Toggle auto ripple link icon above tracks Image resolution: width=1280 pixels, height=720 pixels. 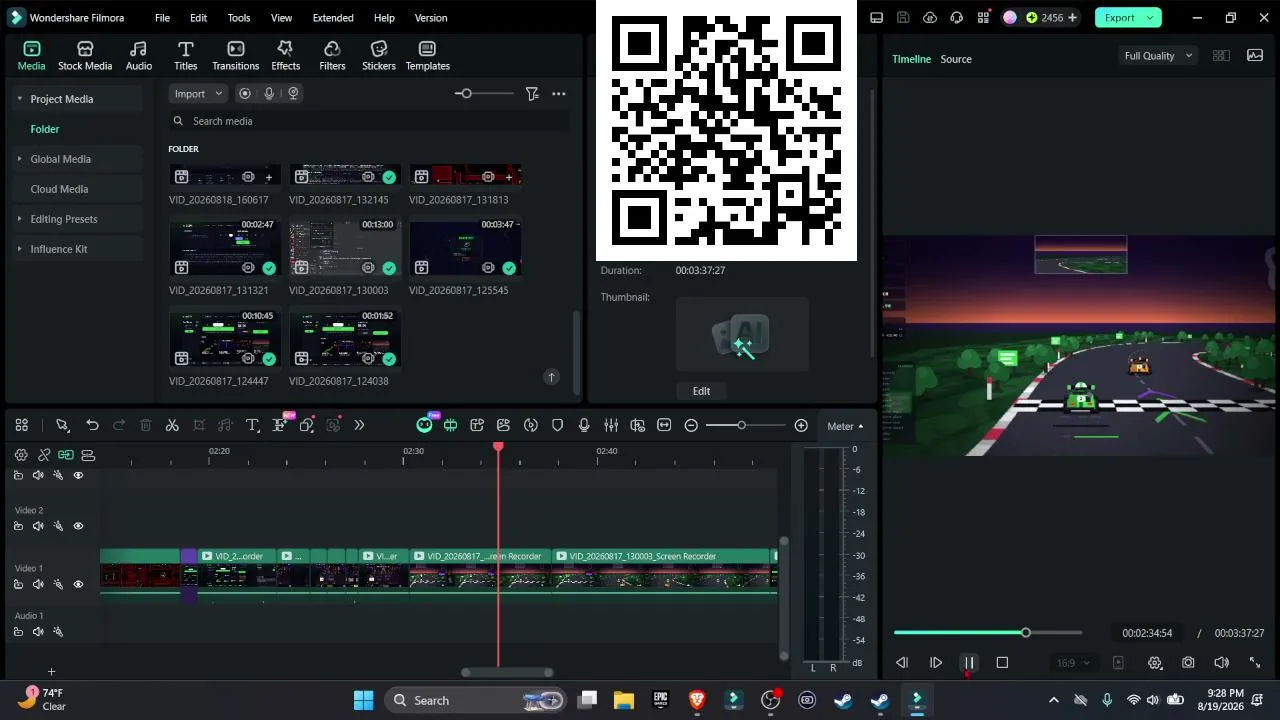(66, 455)
